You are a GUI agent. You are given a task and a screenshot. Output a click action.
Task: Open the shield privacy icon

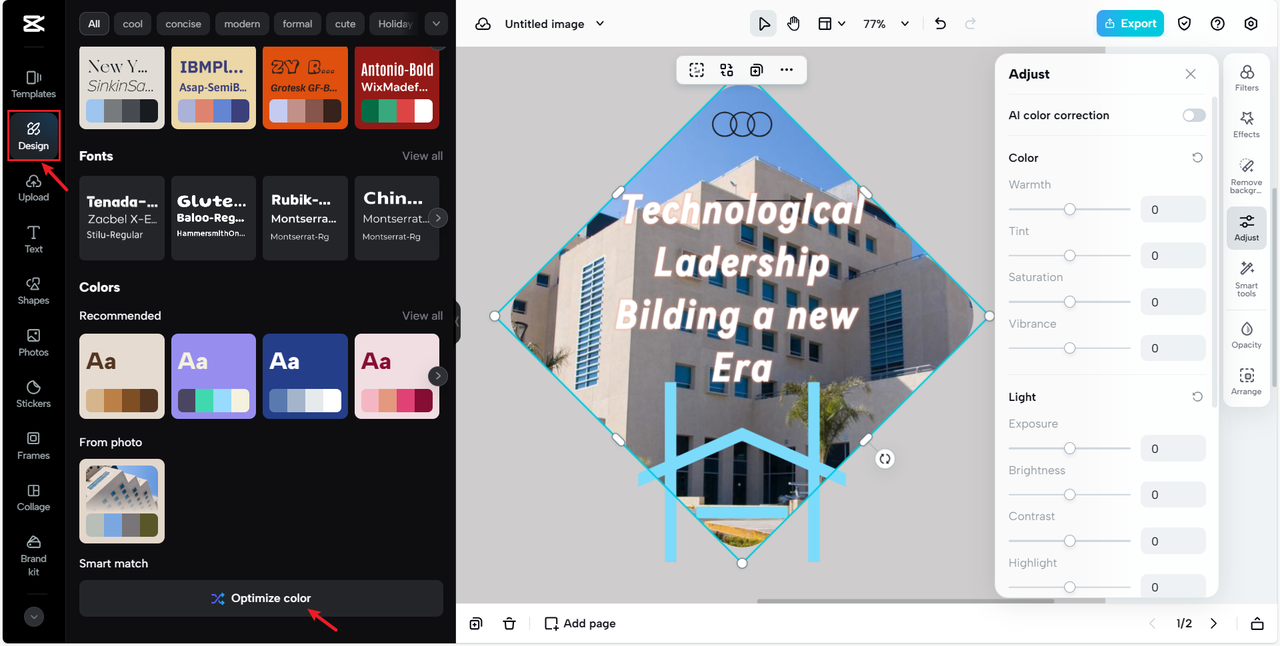click(1184, 24)
